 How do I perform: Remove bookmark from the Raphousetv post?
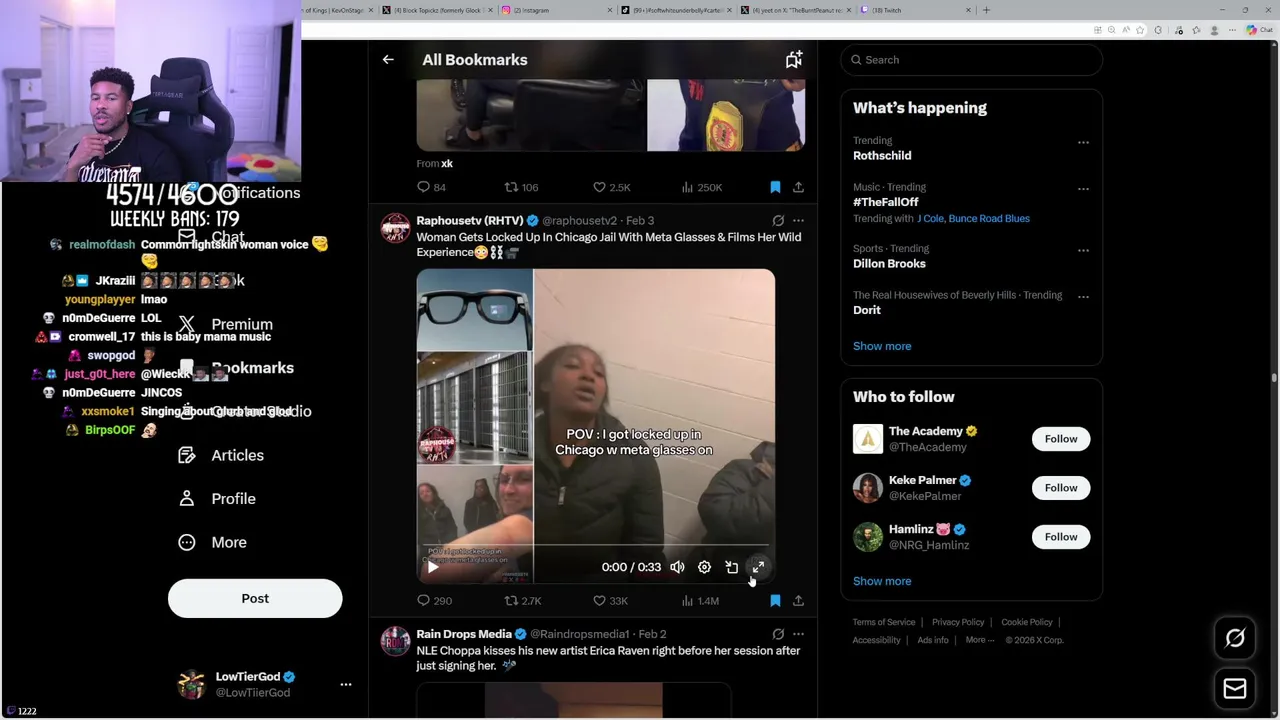pyautogui.click(x=775, y=601)
